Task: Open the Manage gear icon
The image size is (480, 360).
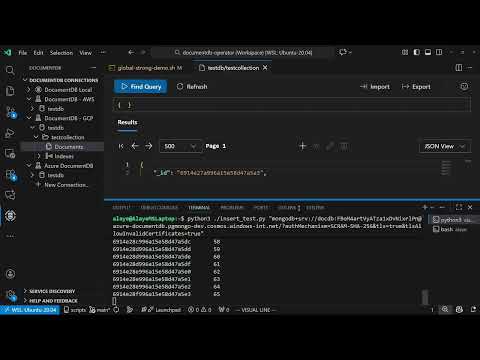Action: click(10, 295)
